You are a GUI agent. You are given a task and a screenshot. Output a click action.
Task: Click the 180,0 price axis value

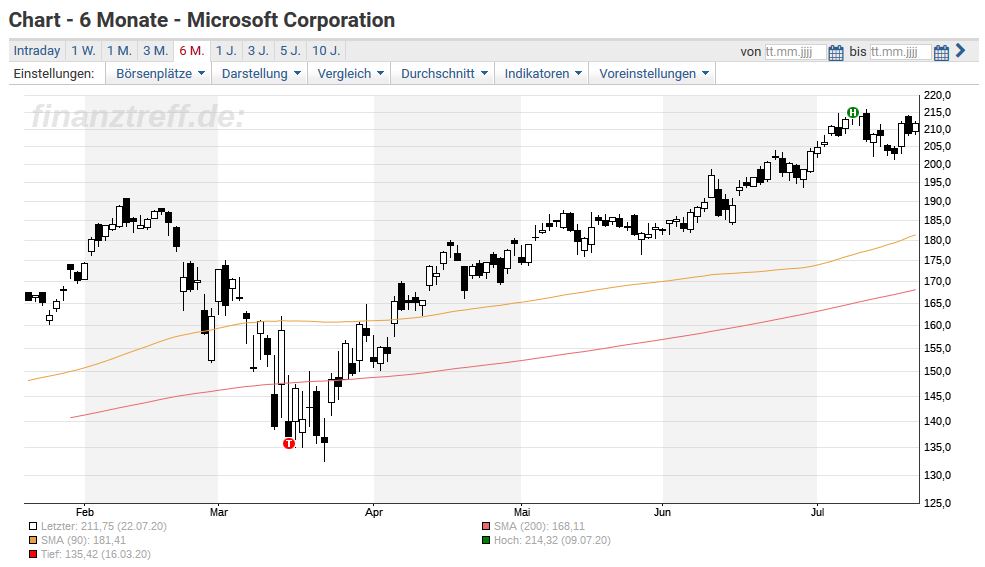(x=937, y=240)
